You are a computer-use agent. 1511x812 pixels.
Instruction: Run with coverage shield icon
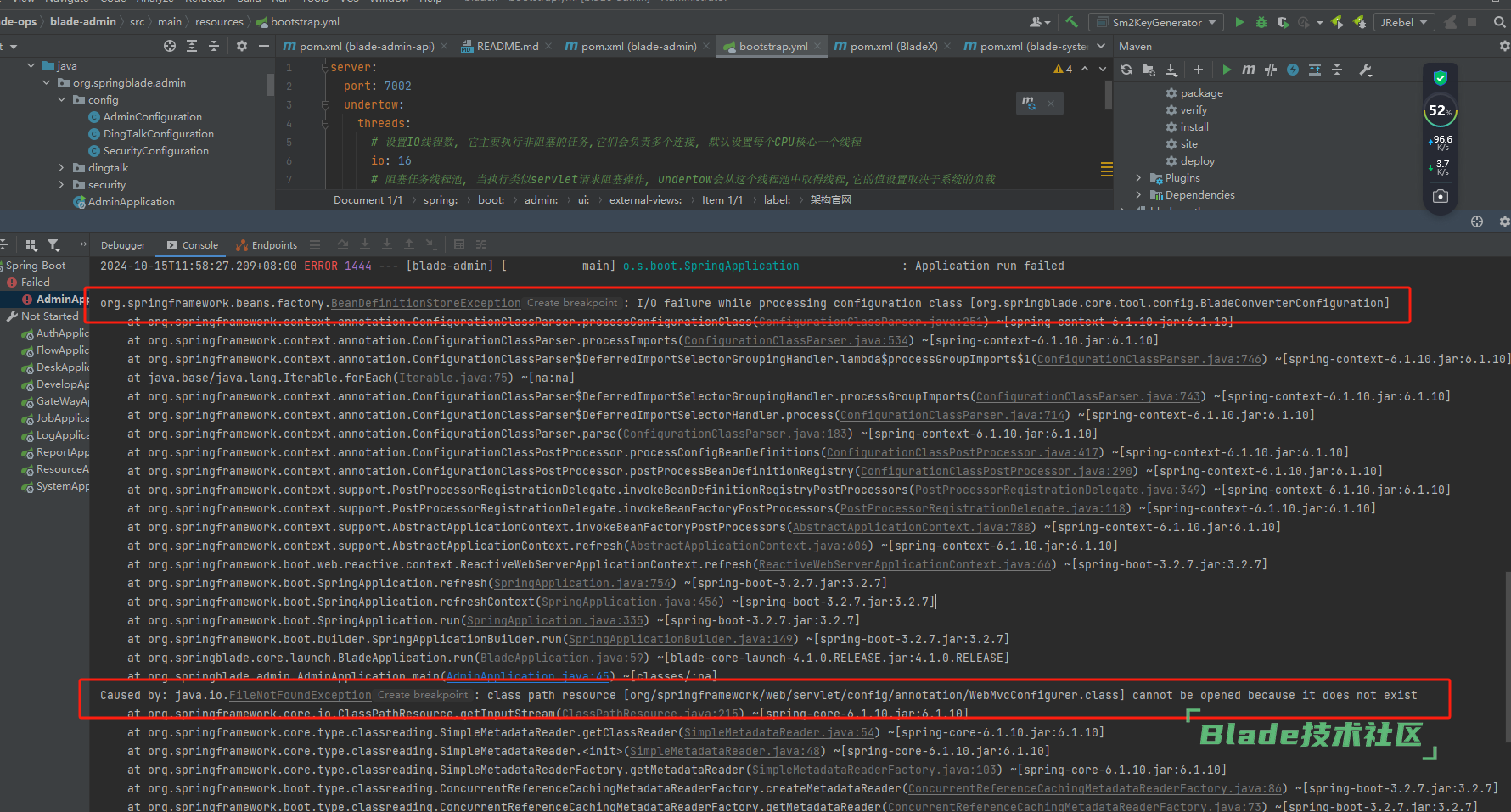(x=1283, y=22)
